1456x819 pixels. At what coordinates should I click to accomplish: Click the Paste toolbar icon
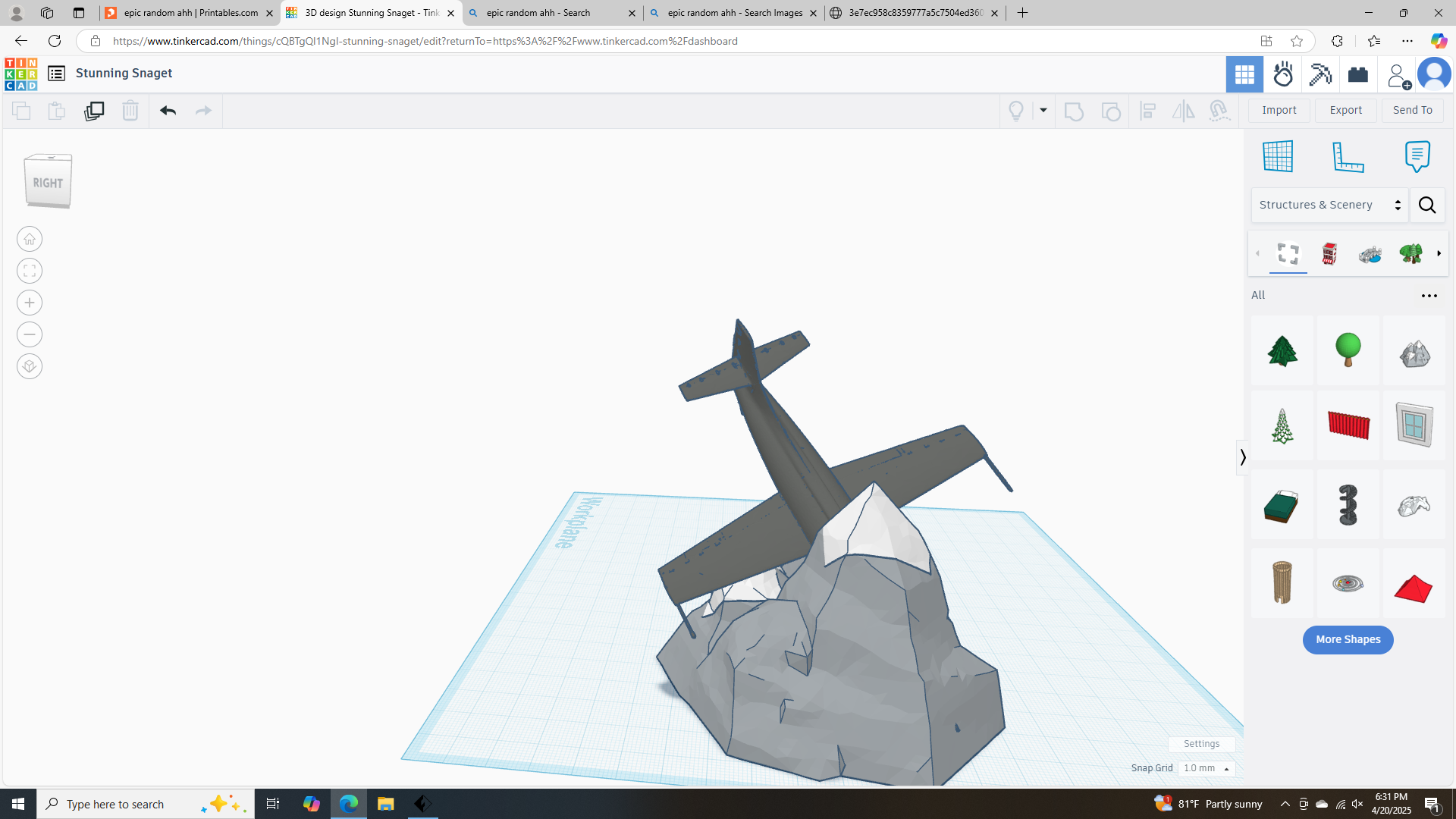pyautogui.click(x=57, y=111)
